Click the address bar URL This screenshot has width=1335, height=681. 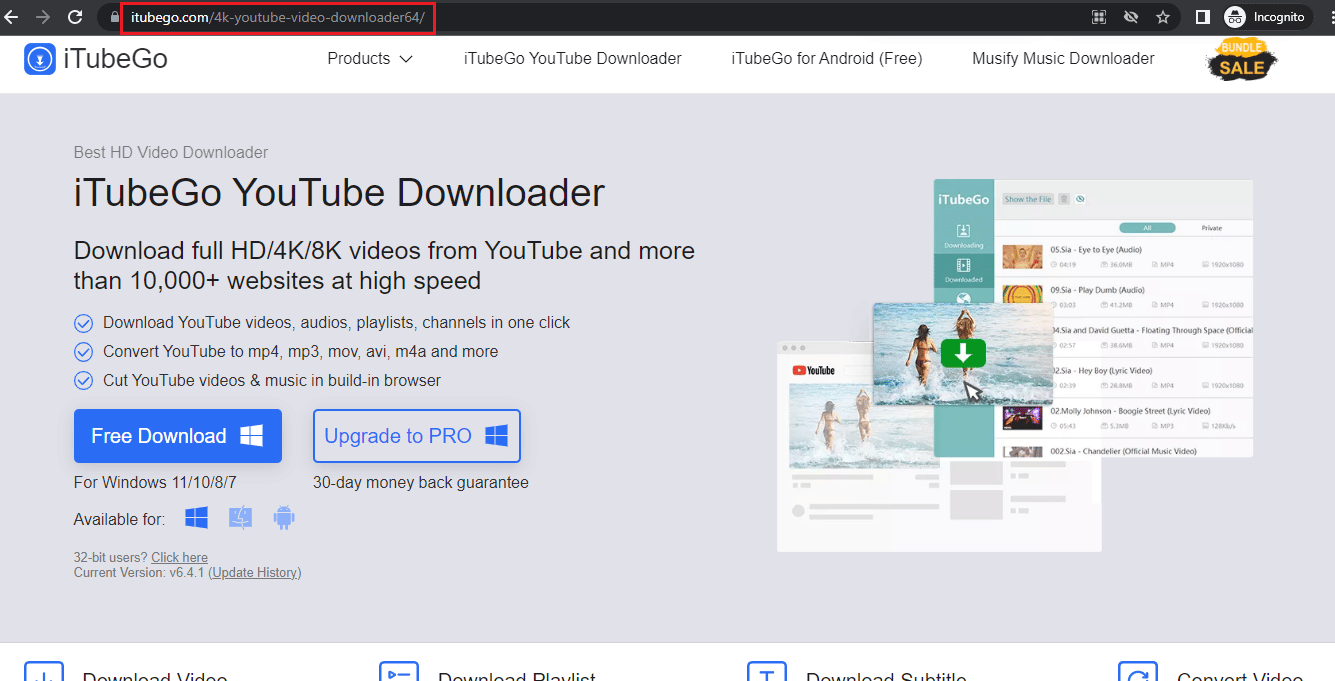point(277,17)
